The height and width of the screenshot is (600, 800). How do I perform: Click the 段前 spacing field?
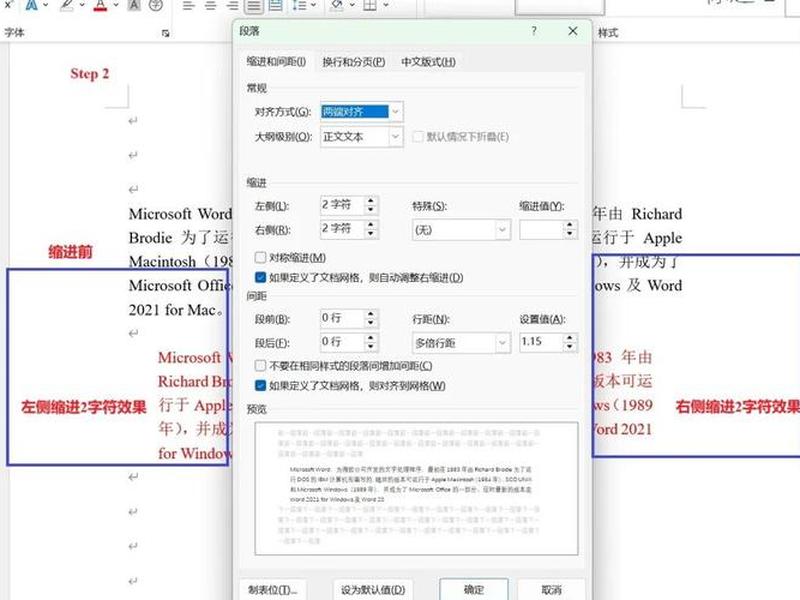pyautogui.click(x=342, y=318)
